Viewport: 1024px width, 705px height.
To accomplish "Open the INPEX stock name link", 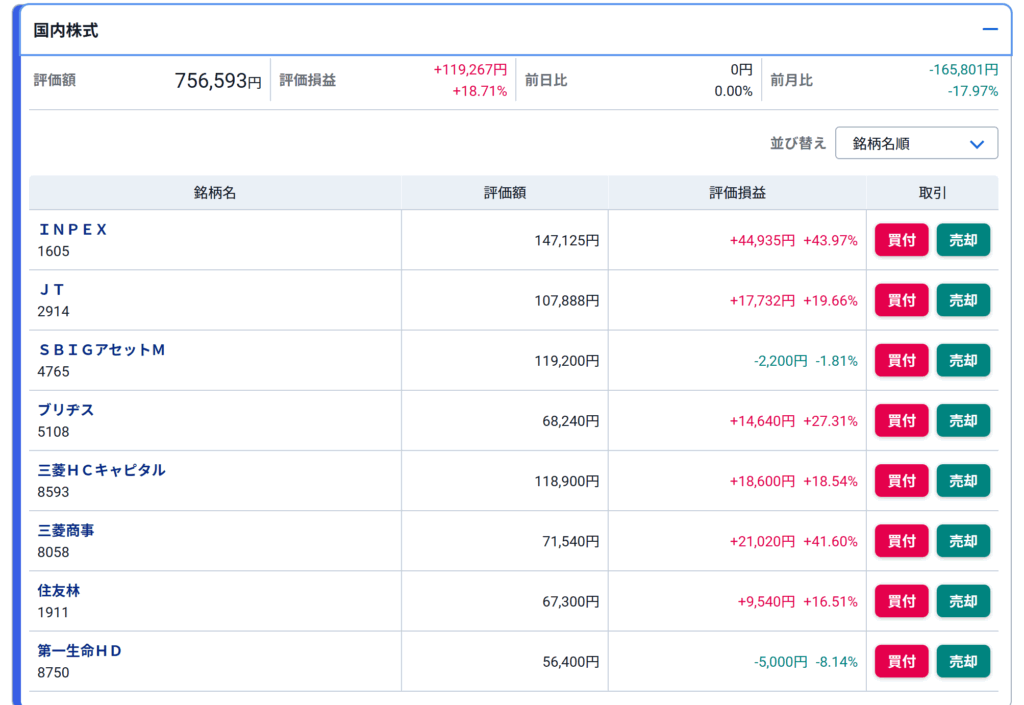I will 73,229.
